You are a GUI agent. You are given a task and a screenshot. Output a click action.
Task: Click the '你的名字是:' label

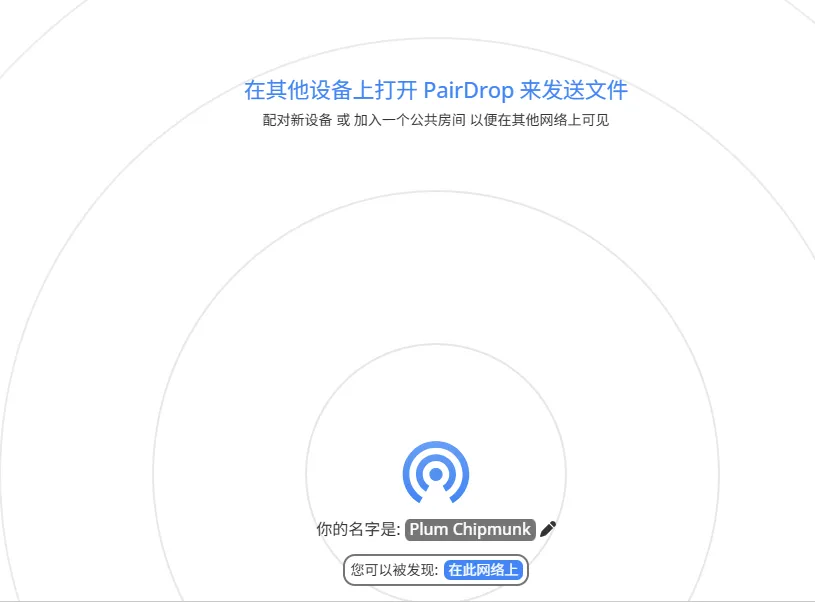coord(359,529)
